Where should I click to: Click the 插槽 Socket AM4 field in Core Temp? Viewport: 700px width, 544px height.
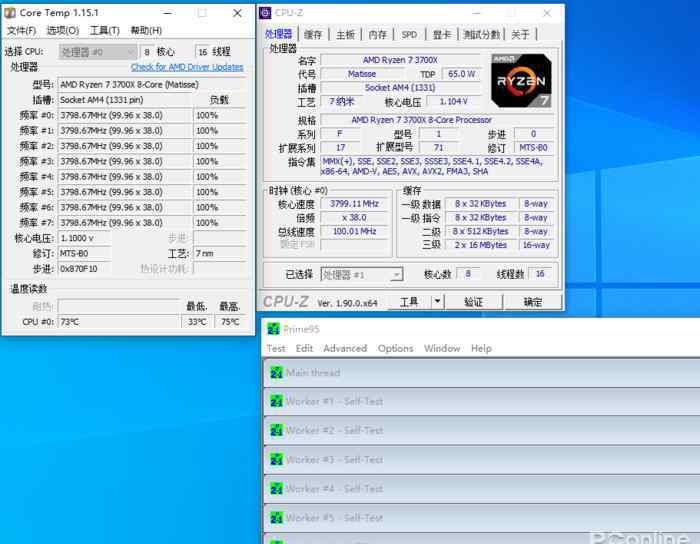[125, 100]
